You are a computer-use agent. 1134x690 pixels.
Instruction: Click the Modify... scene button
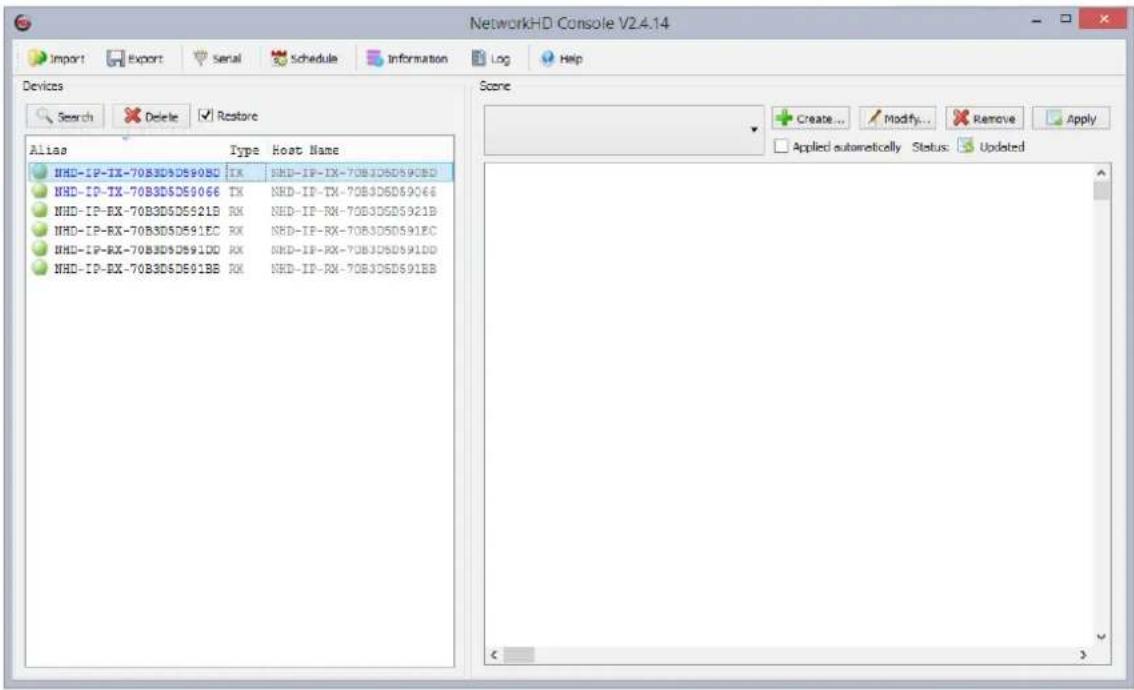898,119
